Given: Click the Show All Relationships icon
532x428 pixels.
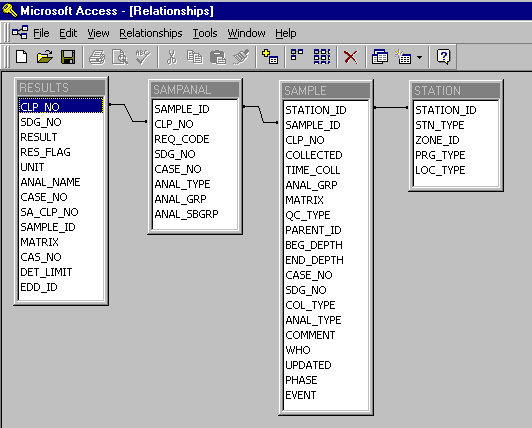Looking at the screenshot, I should [322, 57].
